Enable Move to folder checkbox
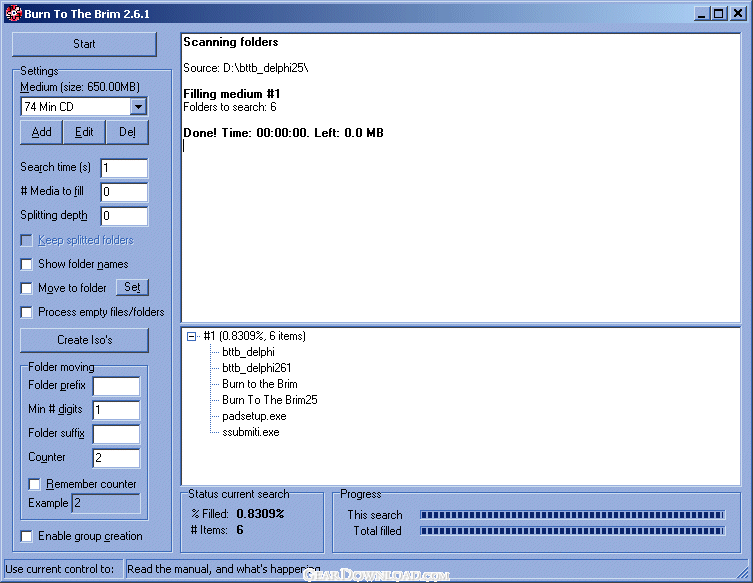 (x=26, y=288)
